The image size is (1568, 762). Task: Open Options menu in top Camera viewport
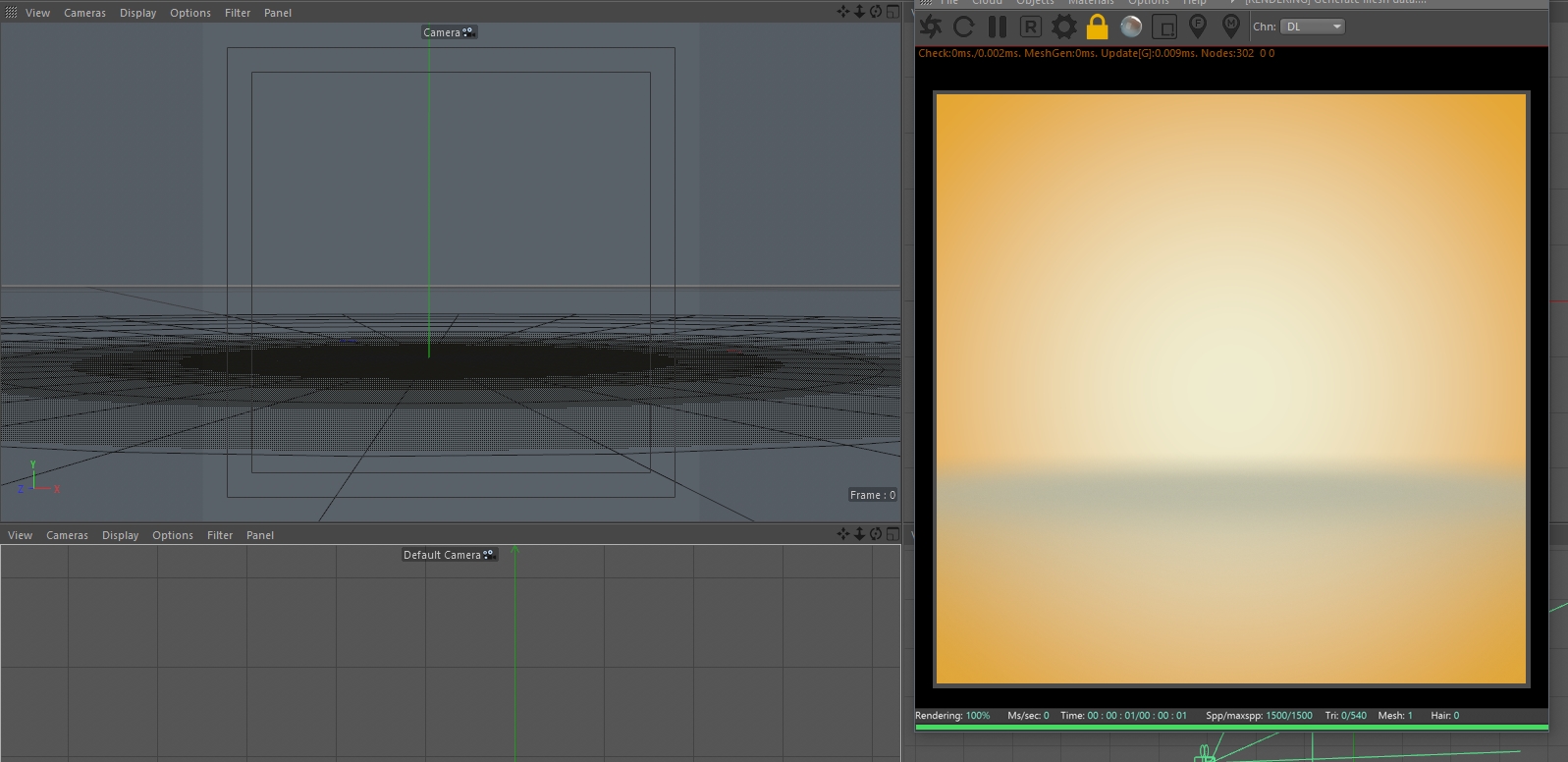[190, 13]
